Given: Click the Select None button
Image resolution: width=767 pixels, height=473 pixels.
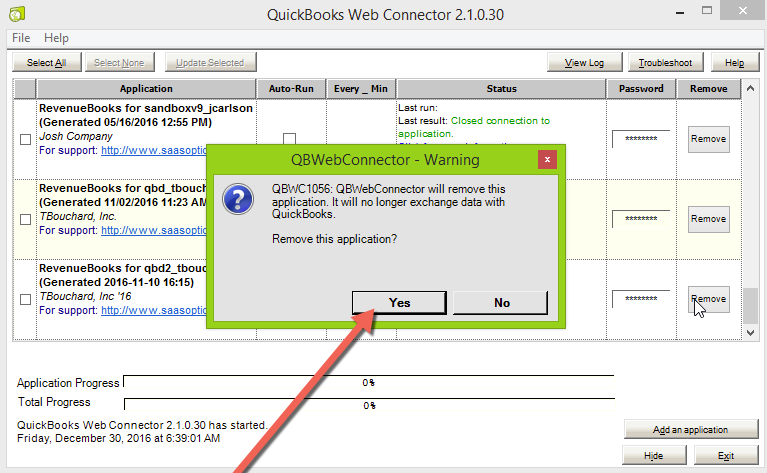Looking at the screenshot, I should pos(119,63).
